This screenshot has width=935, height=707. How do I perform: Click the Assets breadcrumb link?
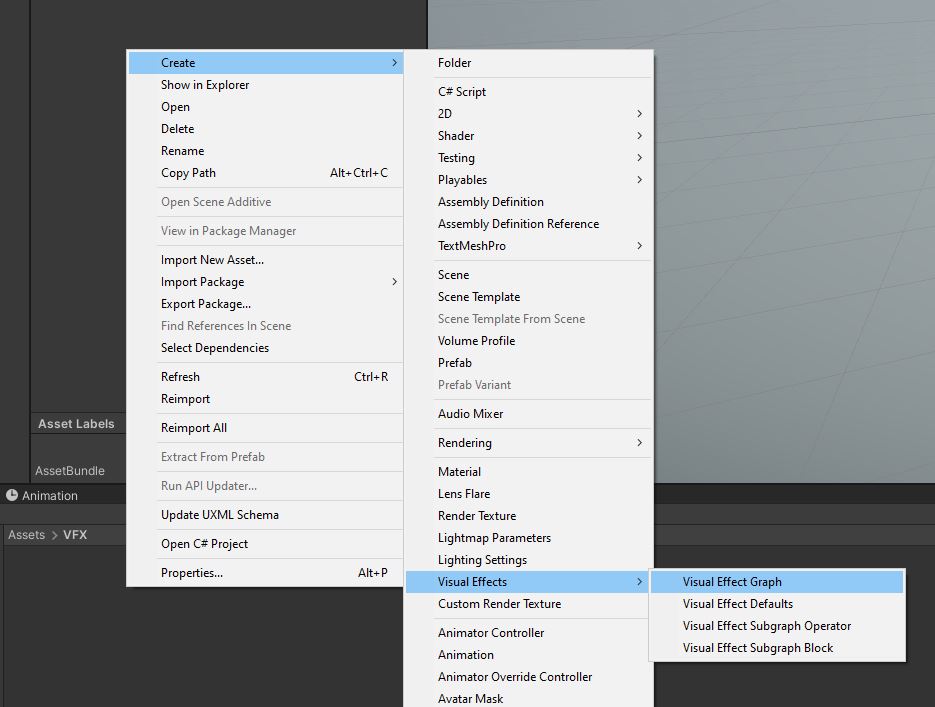click(x=26, y=534)
